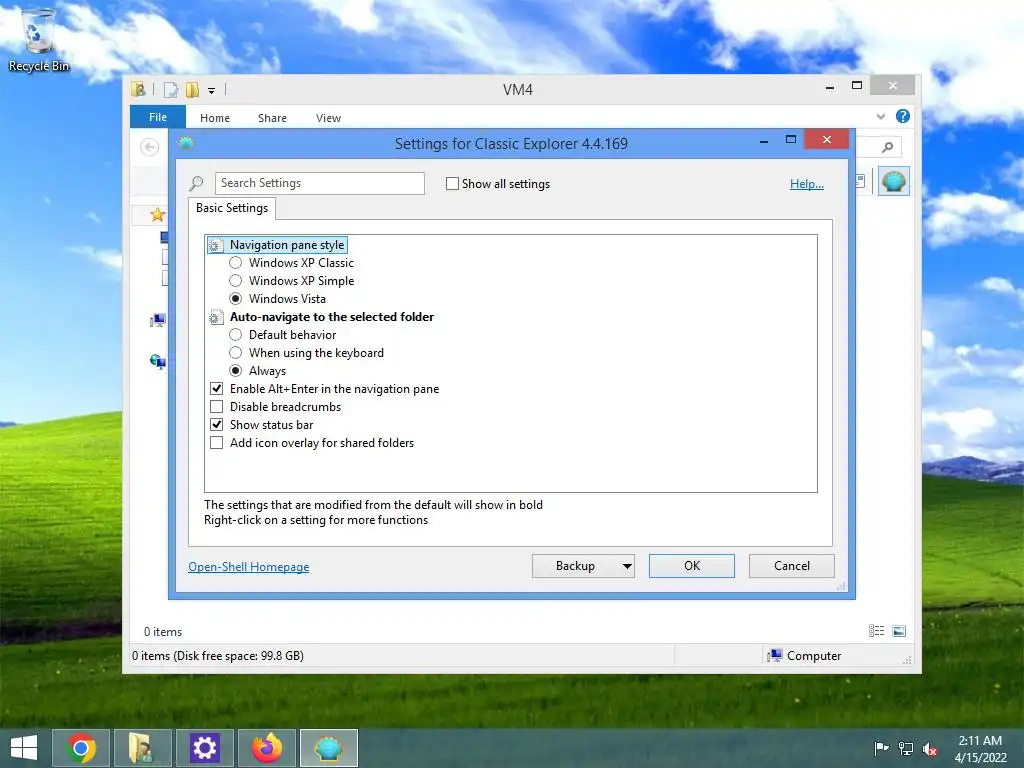Check Disable breadcrumbs
The width and height of the screenshot is (1024, 768).
tap(217, 407)
